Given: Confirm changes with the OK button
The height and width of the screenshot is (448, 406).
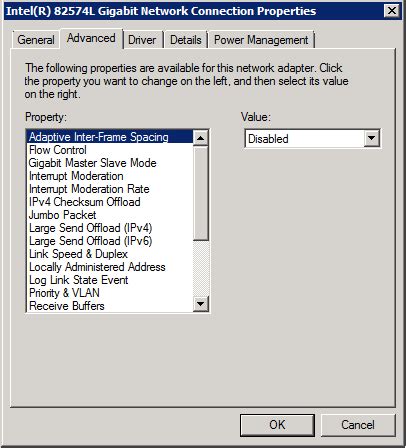Looking at the screenshot, I should [277, 425].
